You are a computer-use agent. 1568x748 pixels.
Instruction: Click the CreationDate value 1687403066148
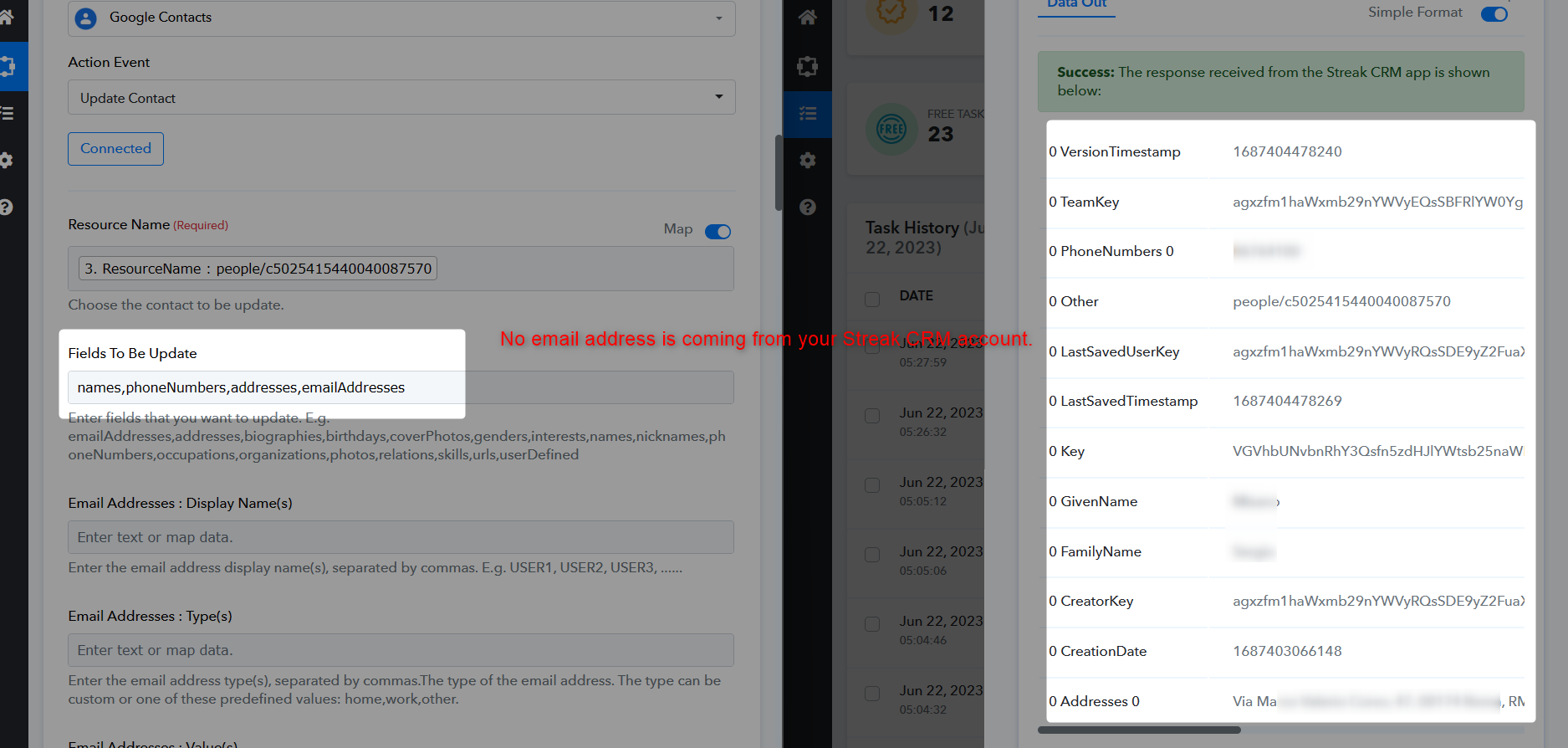tap(1287, 651)
